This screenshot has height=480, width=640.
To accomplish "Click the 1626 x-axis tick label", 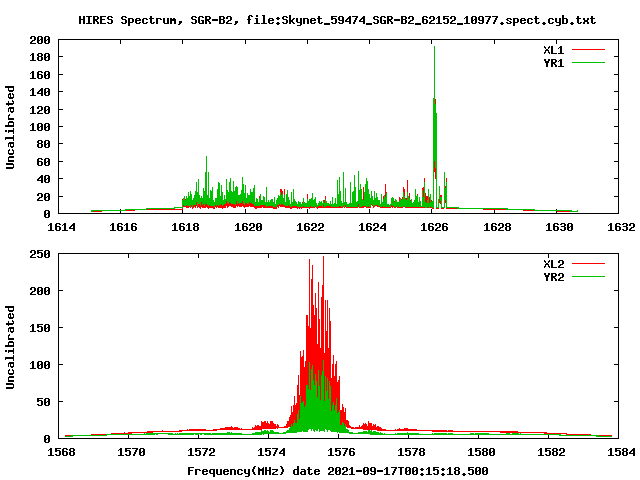I will pos(434,227).
